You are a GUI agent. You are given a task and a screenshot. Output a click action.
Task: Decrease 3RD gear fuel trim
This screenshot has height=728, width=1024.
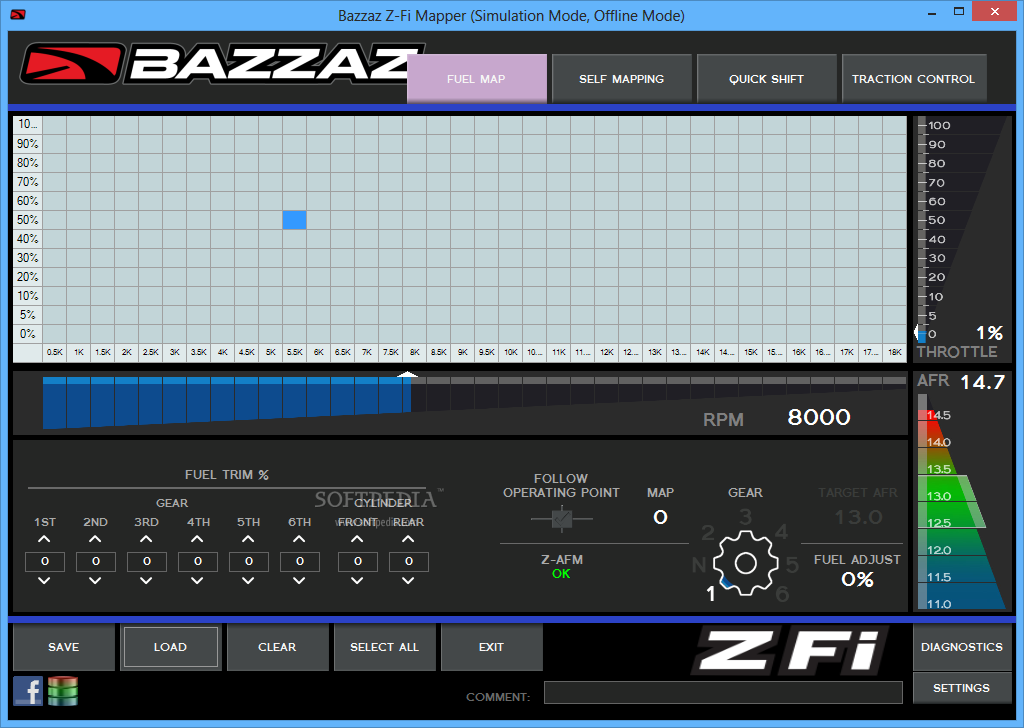tap(146, 580)
